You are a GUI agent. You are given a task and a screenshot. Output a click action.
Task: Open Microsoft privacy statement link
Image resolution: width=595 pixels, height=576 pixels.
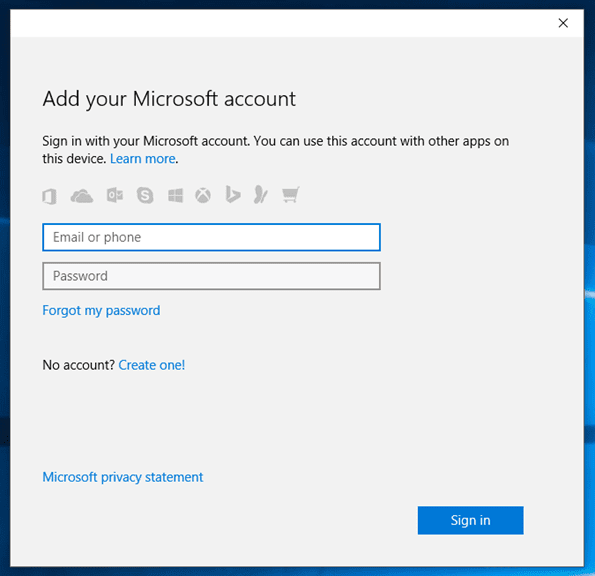123,477
